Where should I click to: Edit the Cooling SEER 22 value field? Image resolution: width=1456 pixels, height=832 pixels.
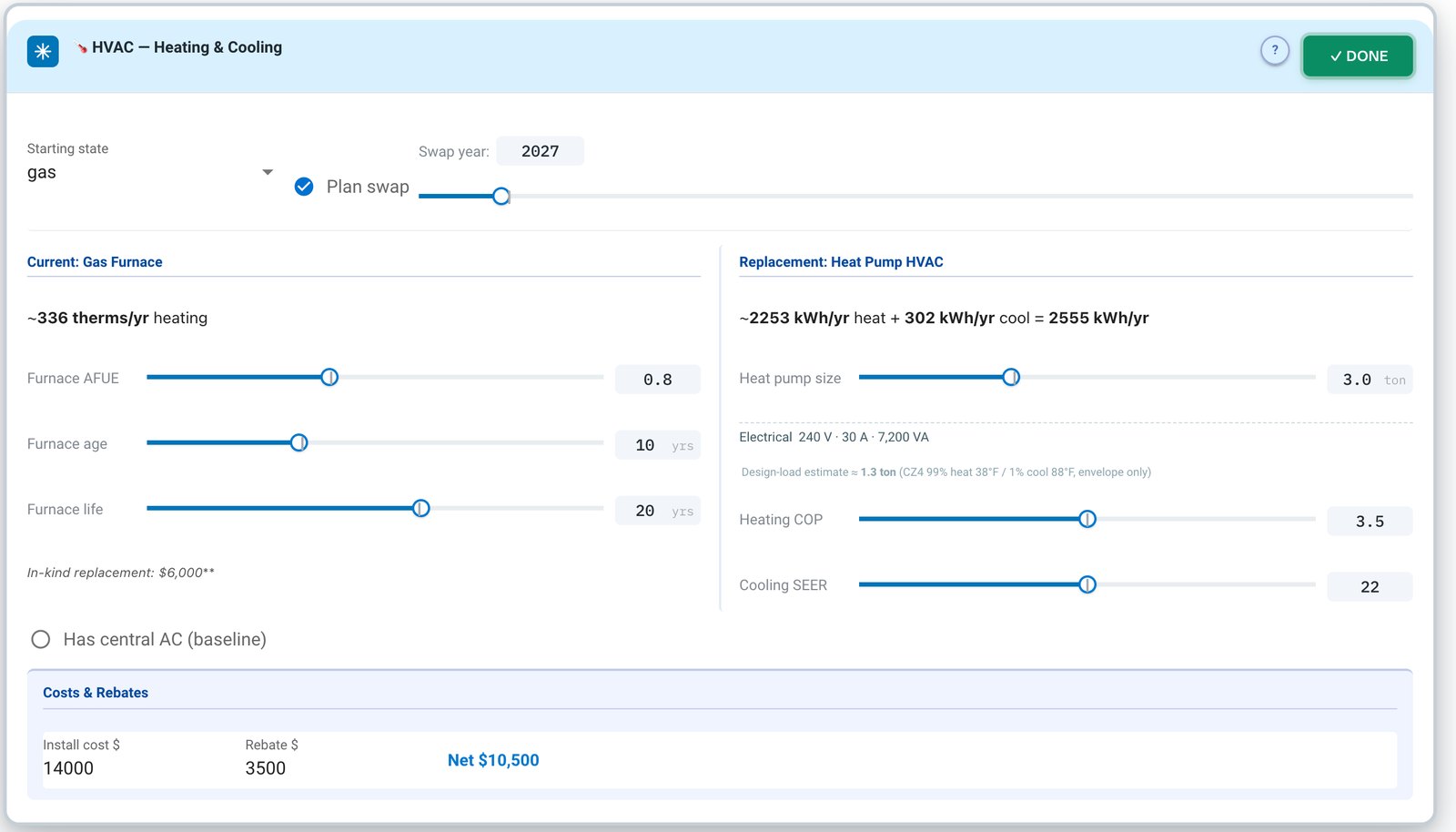1370,587
